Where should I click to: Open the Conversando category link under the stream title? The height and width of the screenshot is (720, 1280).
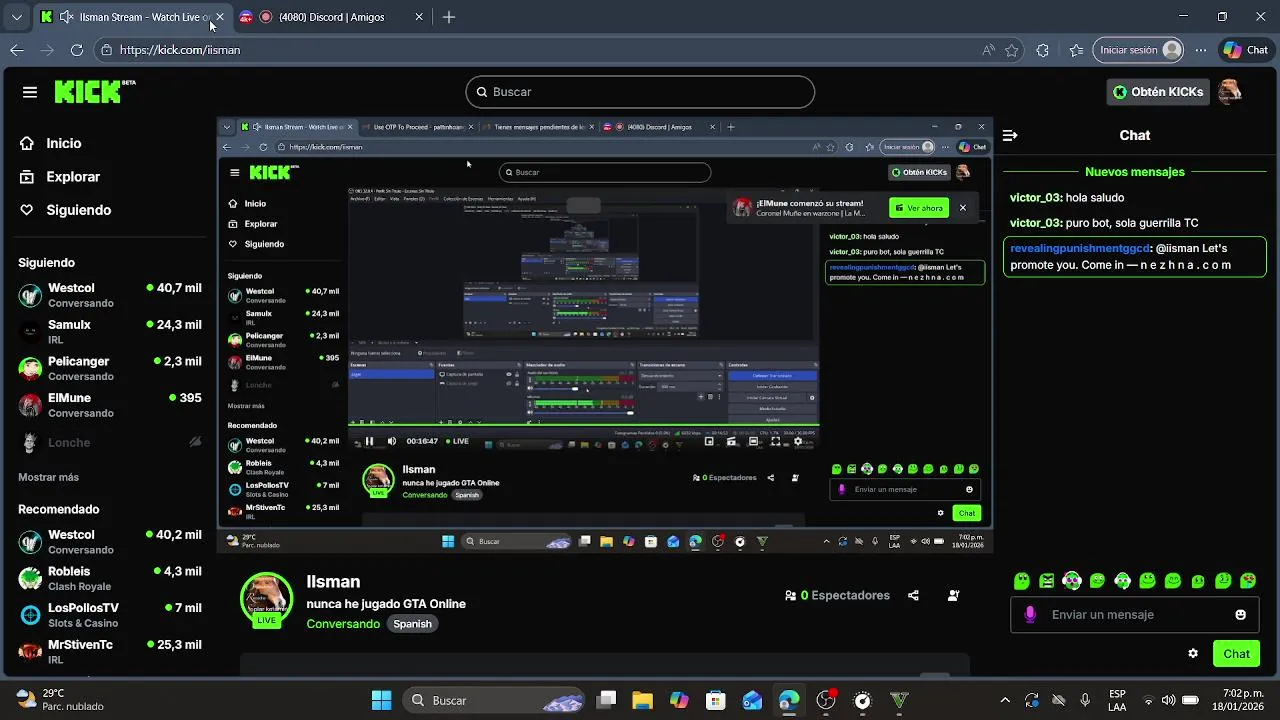coord(343,624)
